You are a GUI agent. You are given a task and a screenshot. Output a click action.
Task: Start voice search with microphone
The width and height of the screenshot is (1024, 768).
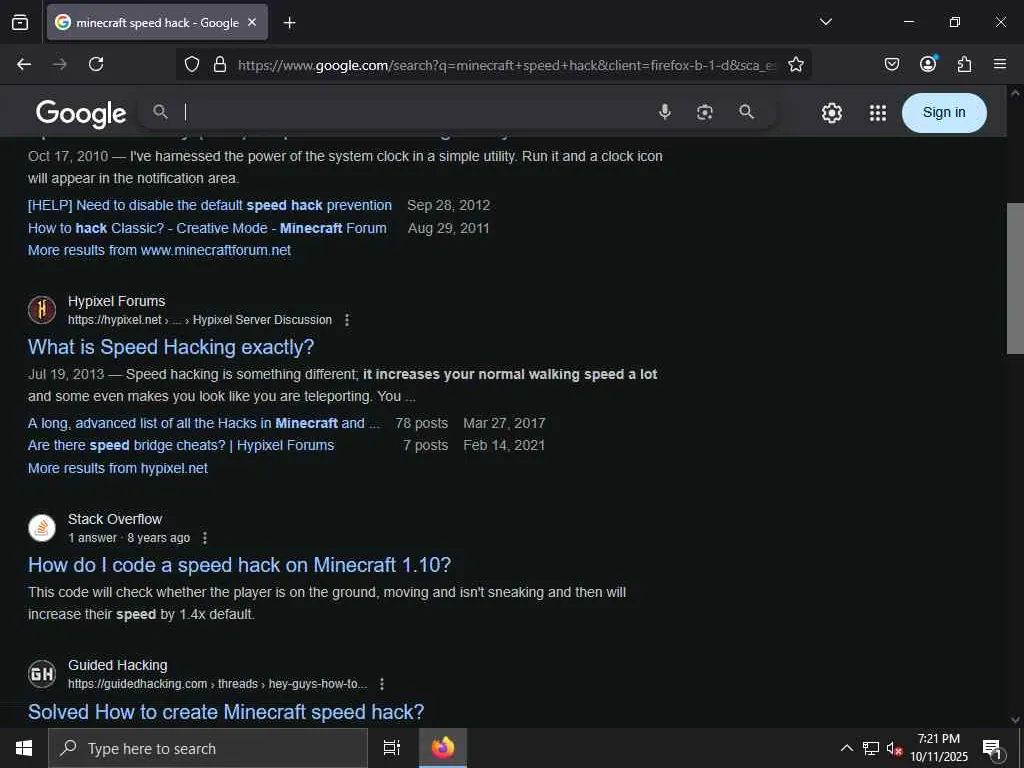tap(665, 112)
